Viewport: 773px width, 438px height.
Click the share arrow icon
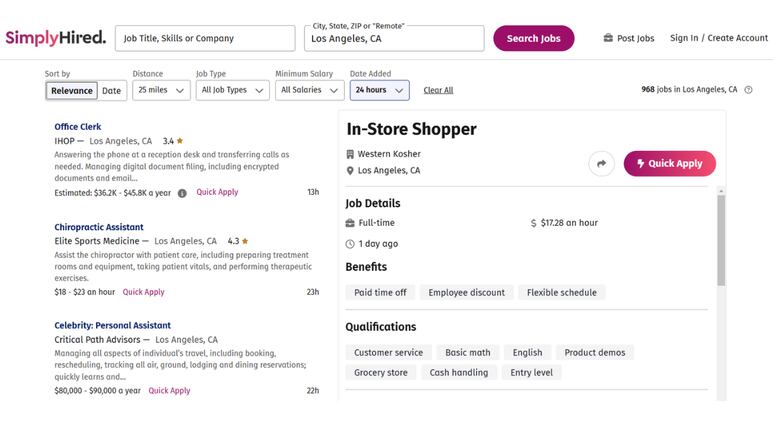tap(601, 164)
